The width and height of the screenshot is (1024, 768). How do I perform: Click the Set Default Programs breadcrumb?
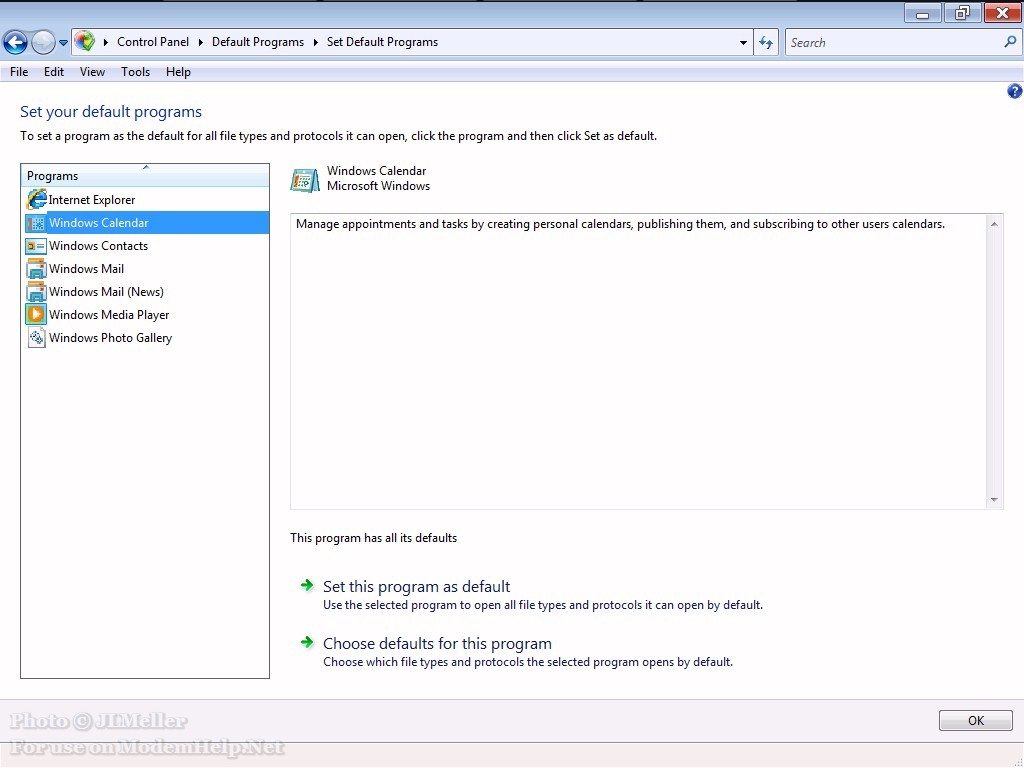(382, 42)
